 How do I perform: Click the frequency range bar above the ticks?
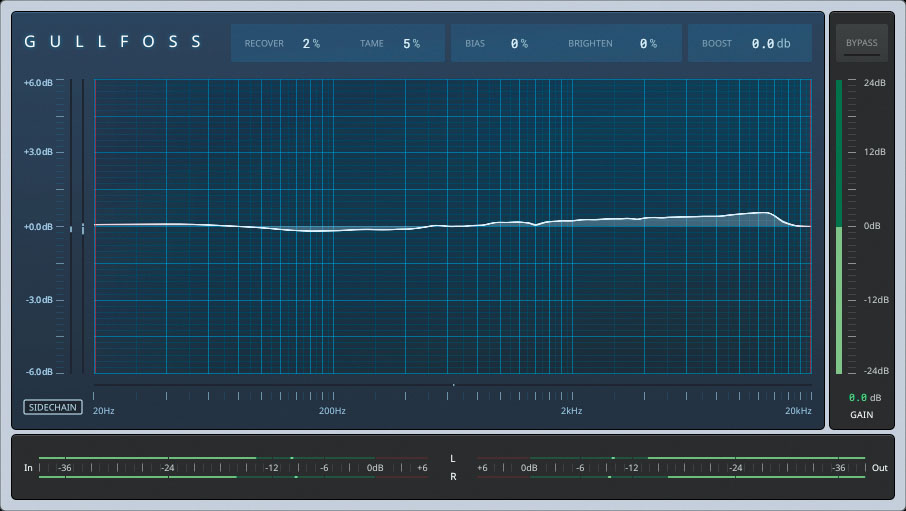tap(452, 385)
